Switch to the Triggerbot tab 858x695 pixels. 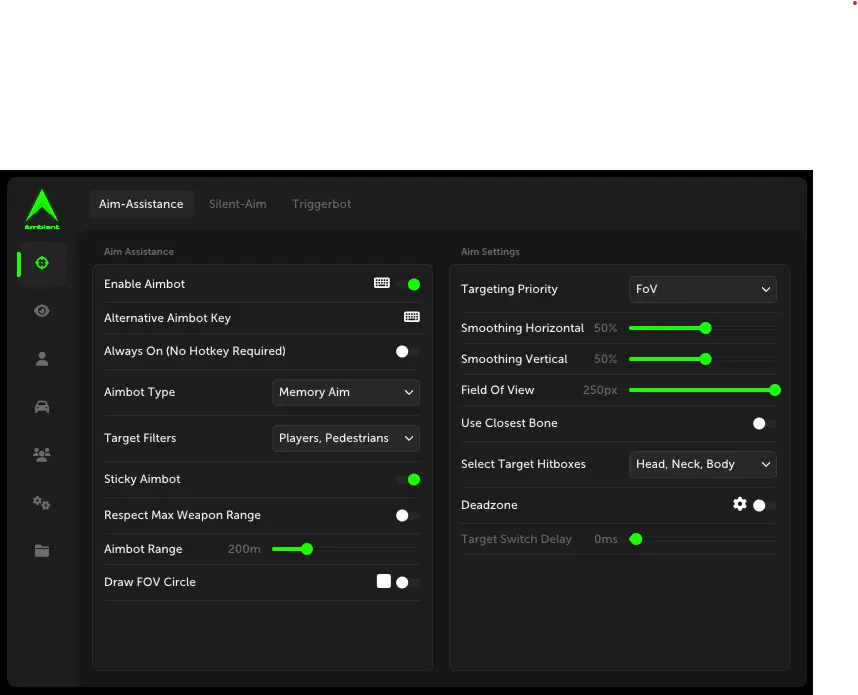[x=321, y=204]
